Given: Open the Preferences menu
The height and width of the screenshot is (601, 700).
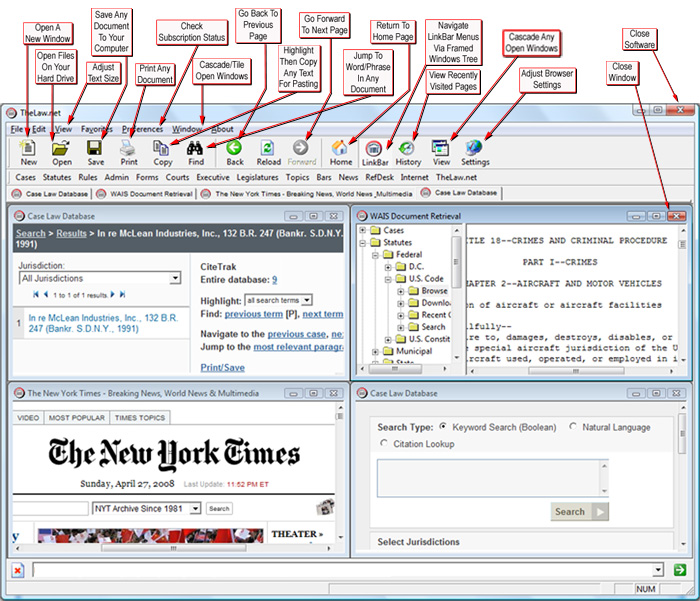Looking at the screenshot, I should (x=142, y=129).
